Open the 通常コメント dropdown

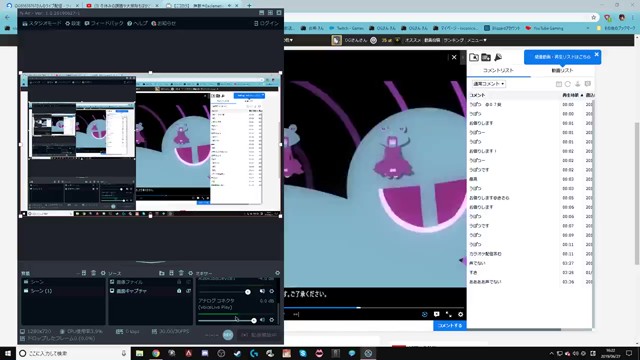pos(489,84)
